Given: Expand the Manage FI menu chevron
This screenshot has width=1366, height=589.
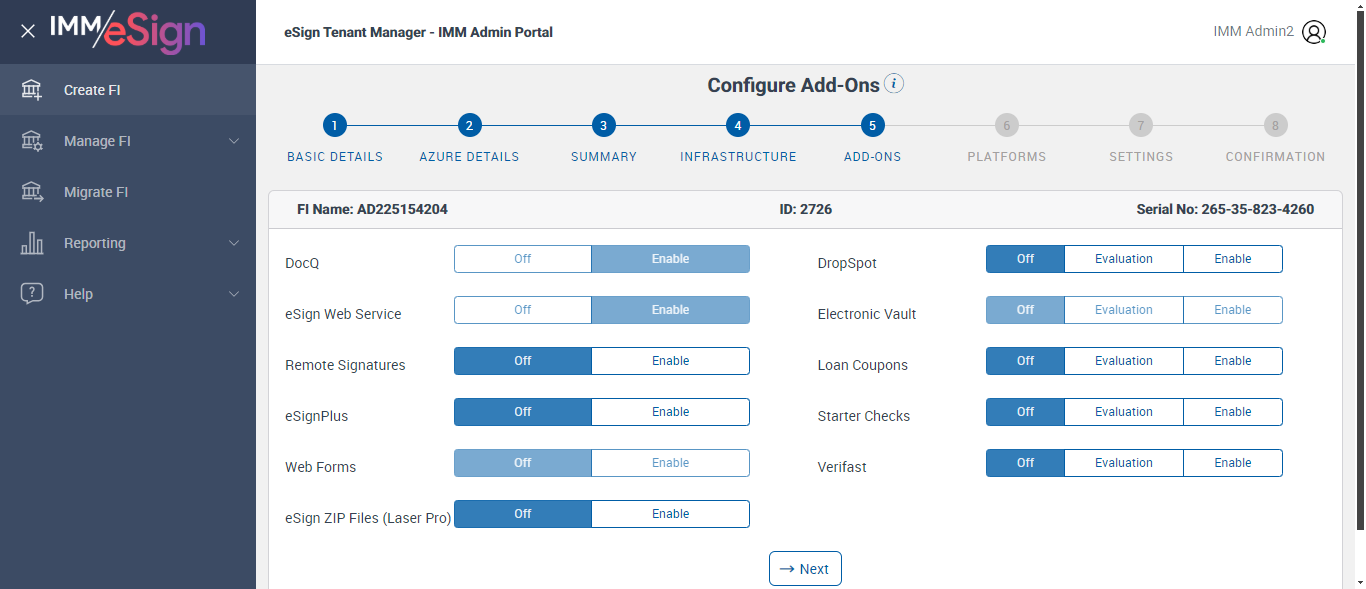Looking at the screenshot, I should click(234, 141).
